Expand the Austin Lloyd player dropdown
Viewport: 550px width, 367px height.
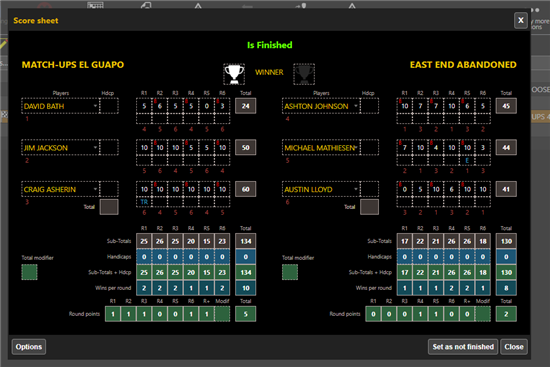pos(356,189)
